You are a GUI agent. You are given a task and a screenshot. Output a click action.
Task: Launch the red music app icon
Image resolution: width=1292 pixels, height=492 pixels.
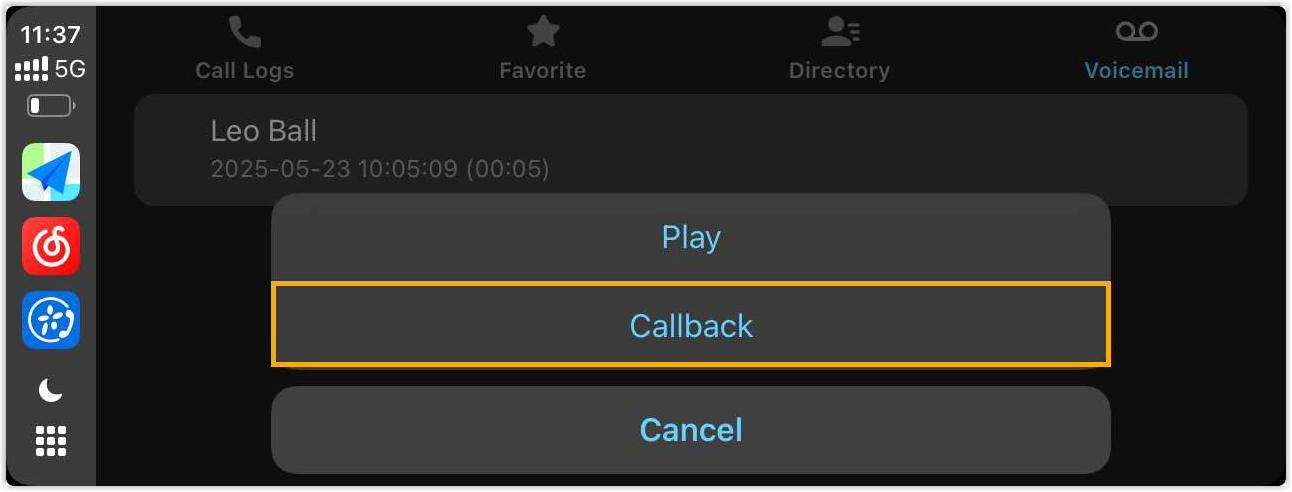tap(51, 246)
